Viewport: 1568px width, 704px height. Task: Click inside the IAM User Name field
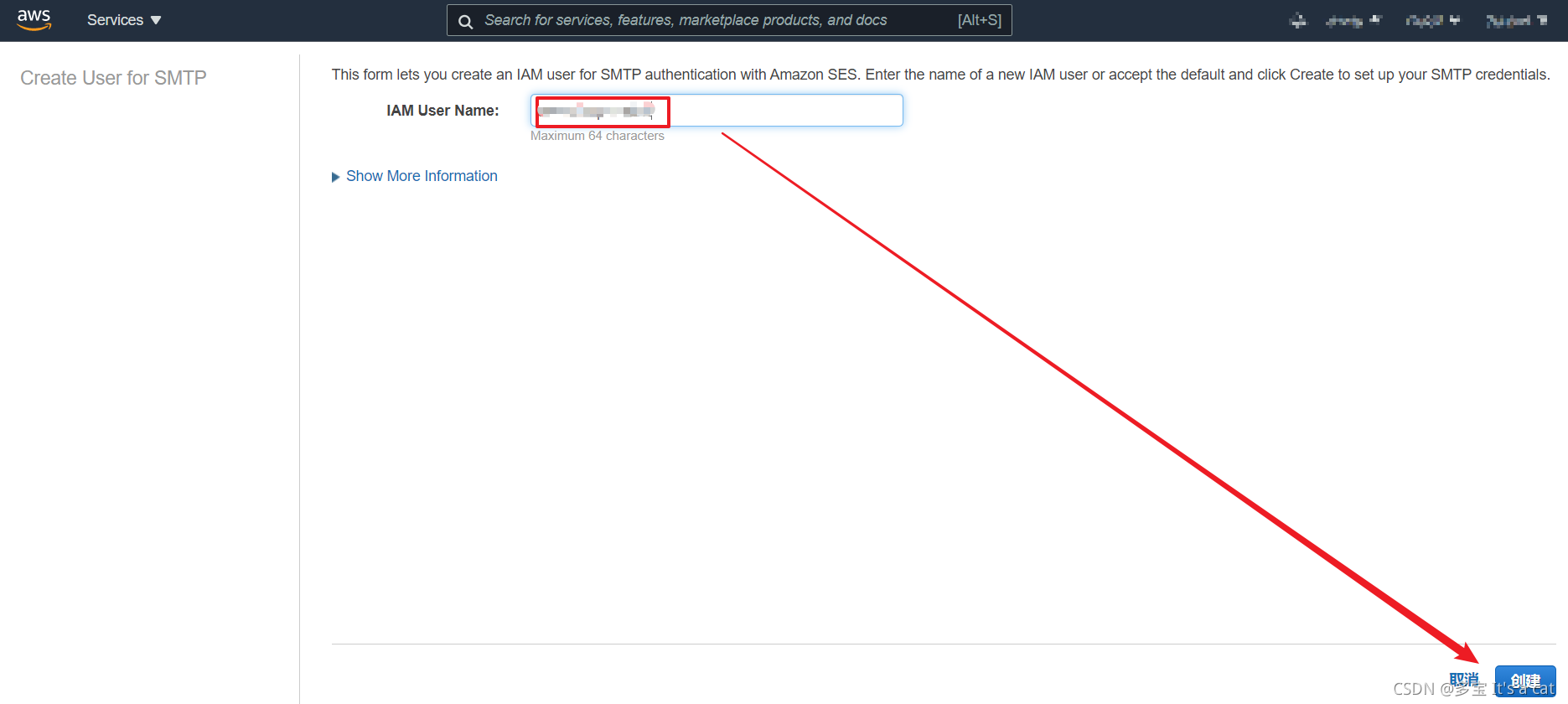coord(717,111)
